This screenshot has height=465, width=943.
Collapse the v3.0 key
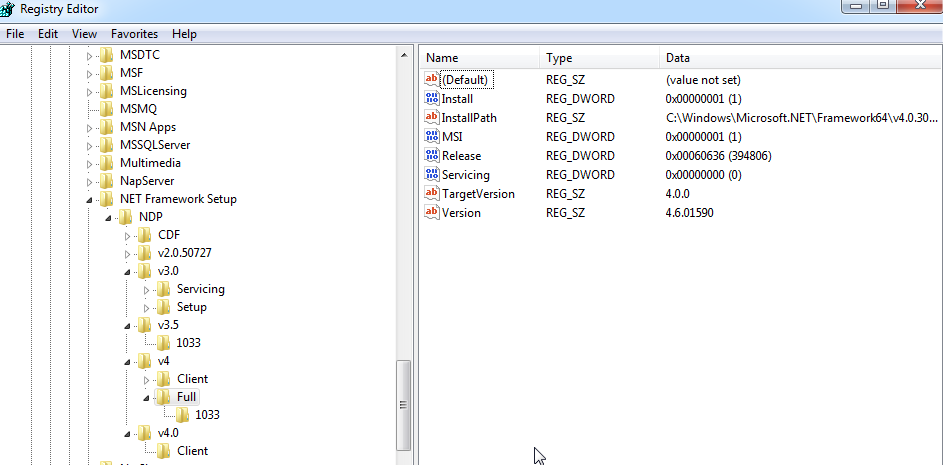tap(127, 272)
